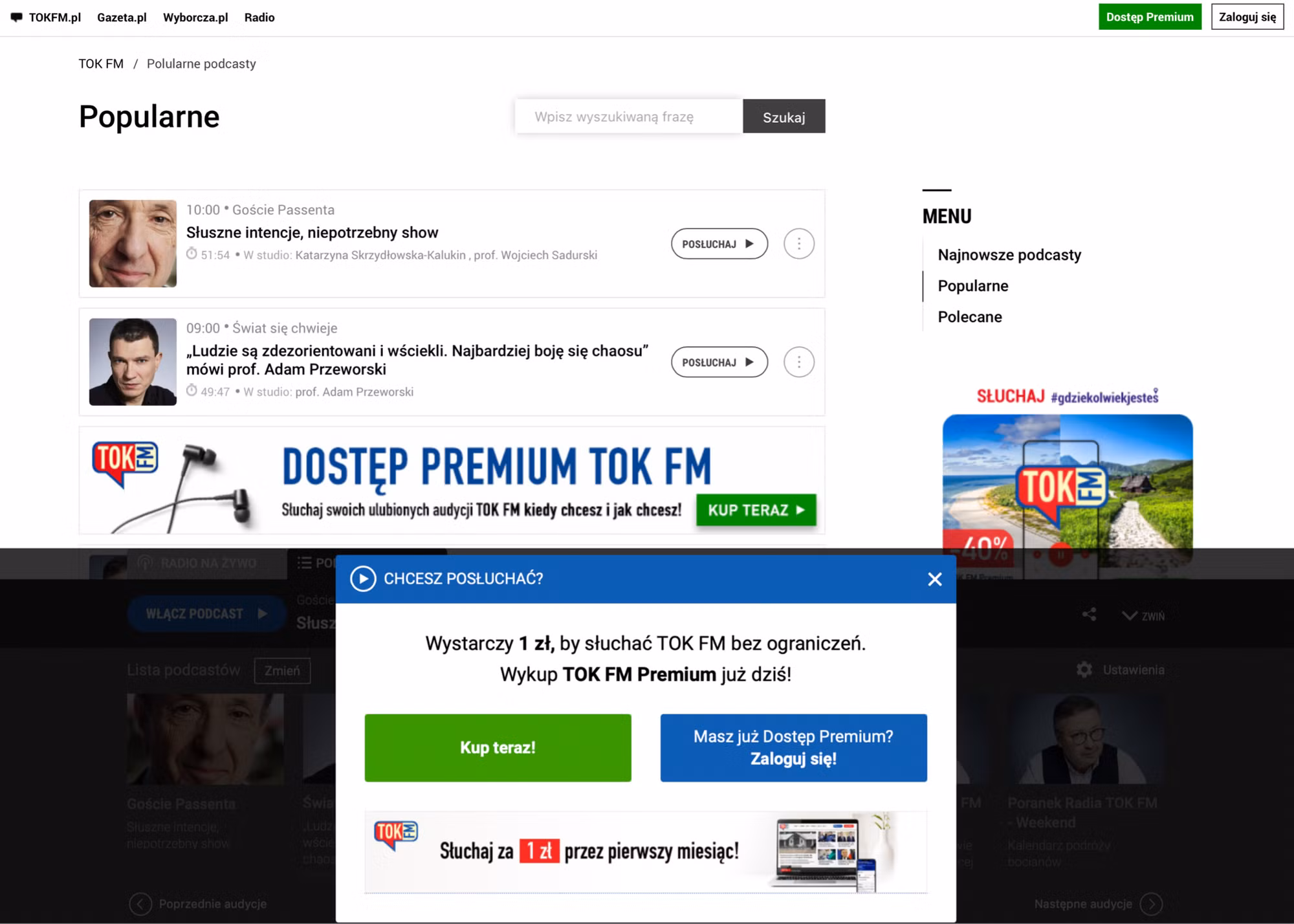This screenshot has width=1294, height=924.
Task: Type a phrase in the search field
Action: [x=628, y=116]
